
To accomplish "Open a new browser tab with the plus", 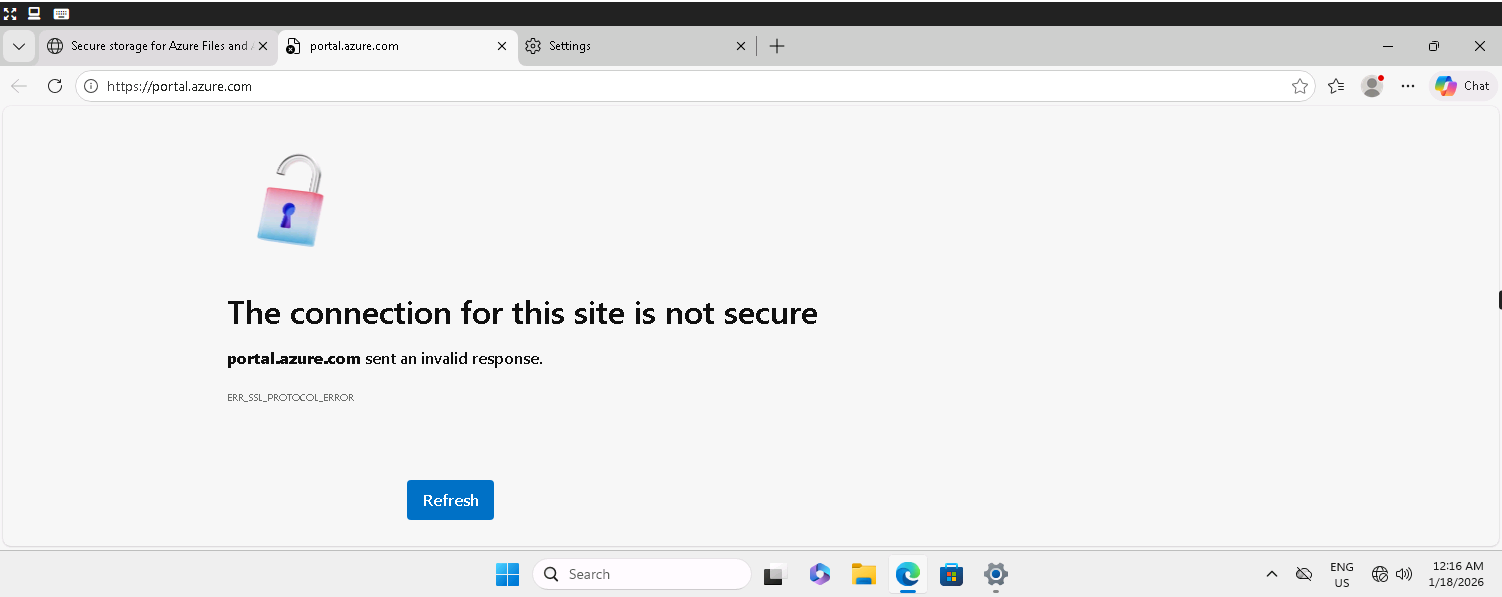I will (777, 45).
